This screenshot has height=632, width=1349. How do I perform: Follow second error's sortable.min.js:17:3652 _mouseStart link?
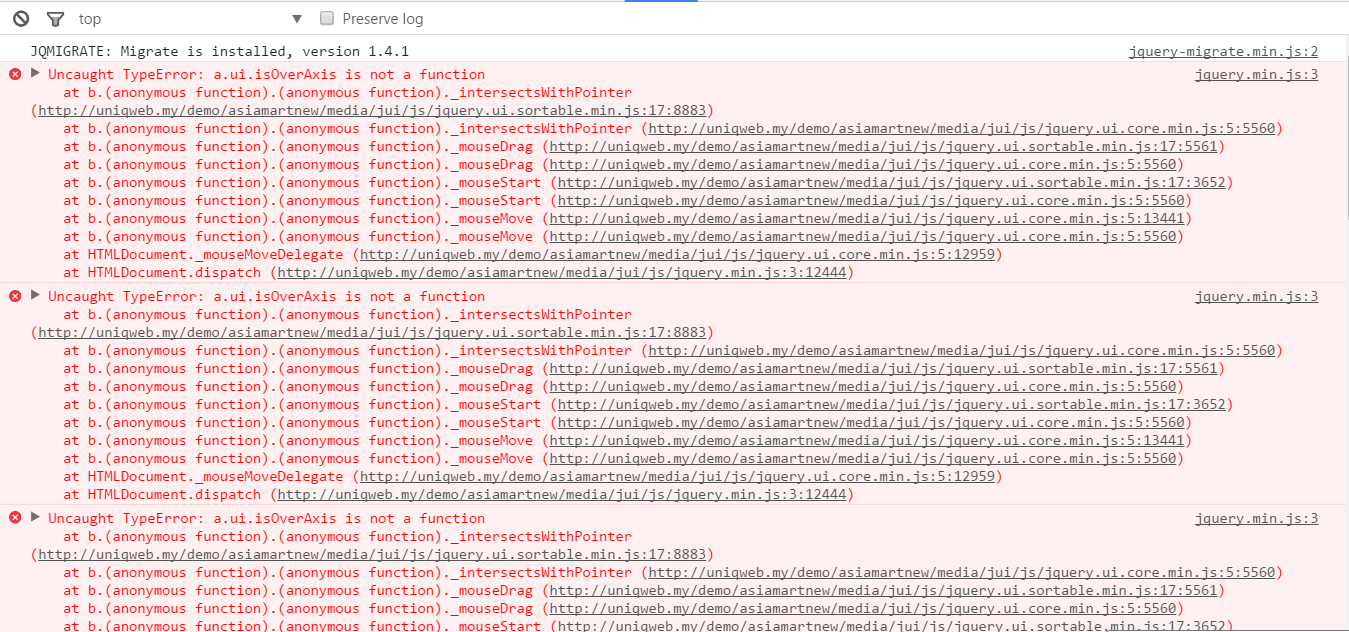[x=891, y=404]
